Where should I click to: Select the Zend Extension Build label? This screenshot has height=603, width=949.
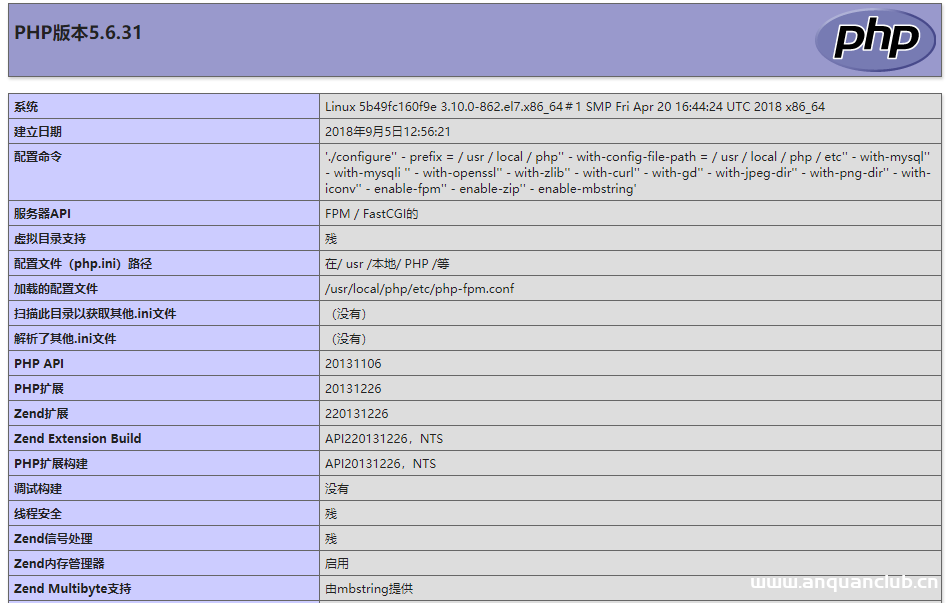click(x=77, y=439)
